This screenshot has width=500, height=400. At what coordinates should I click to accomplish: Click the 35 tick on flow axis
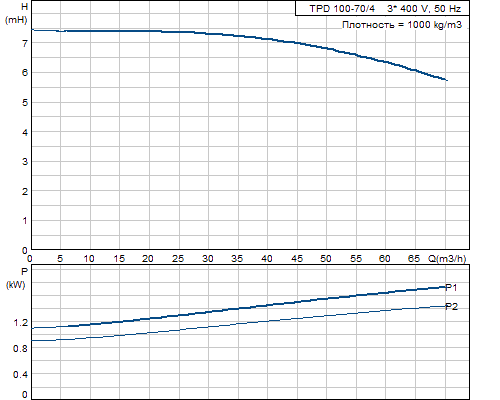point(237,259)
